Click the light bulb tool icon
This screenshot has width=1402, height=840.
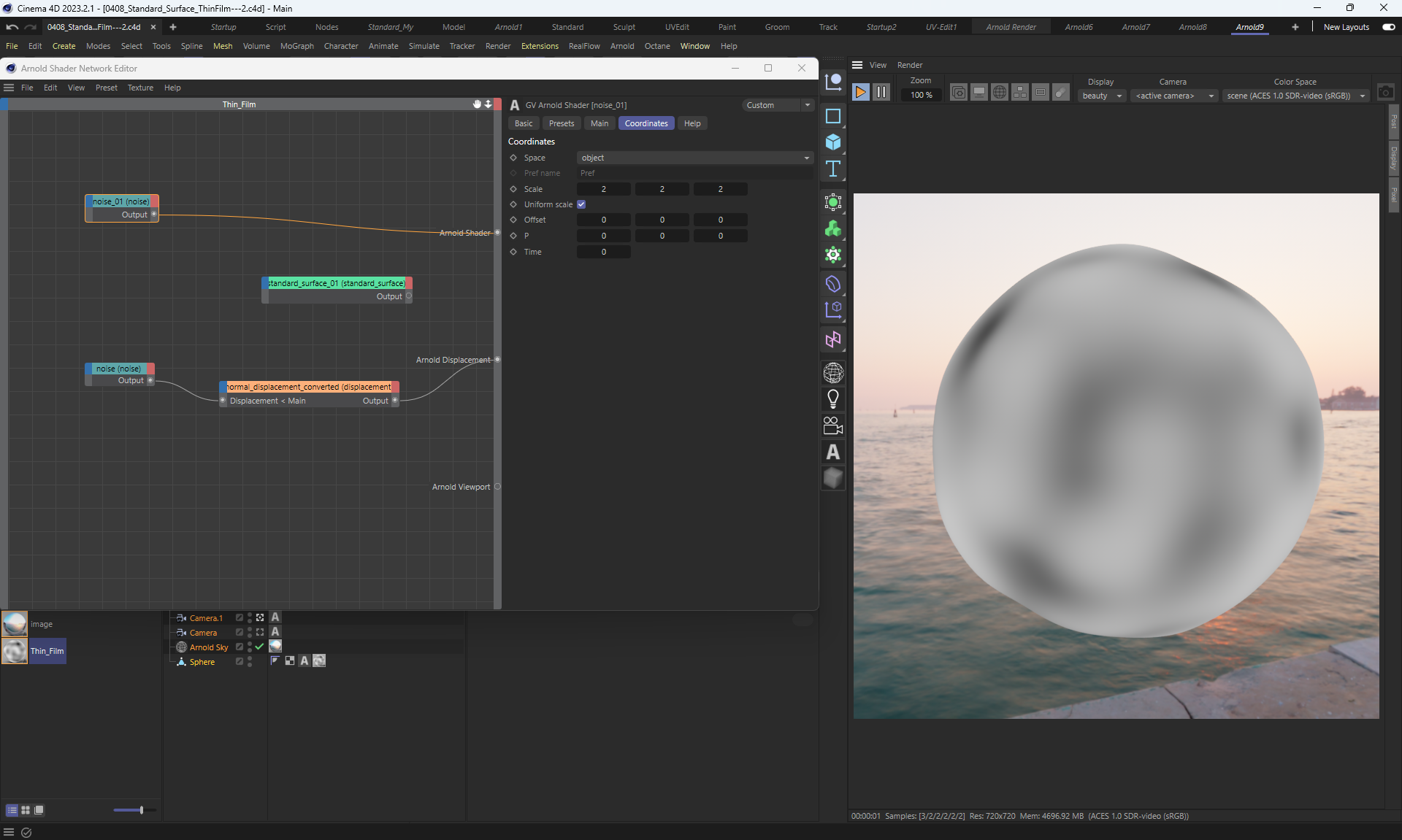coord(833,398)
